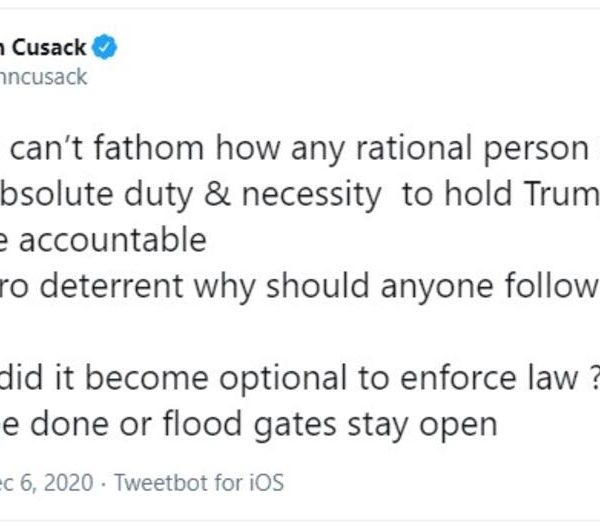Open the Tweetbot for iOS source link
600x529 pixels.
point(198,483)
